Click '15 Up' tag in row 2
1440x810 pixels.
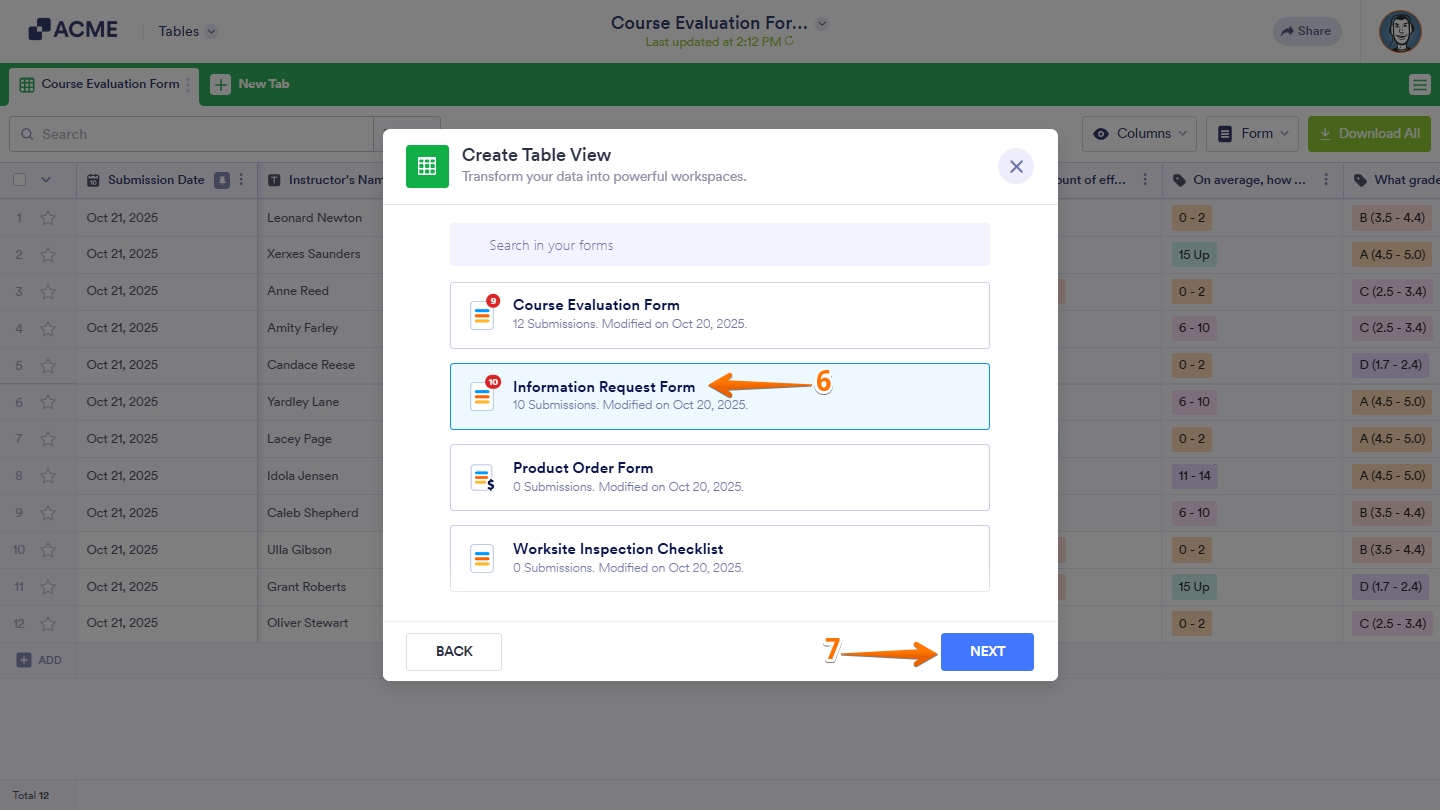pos(1194,255)
